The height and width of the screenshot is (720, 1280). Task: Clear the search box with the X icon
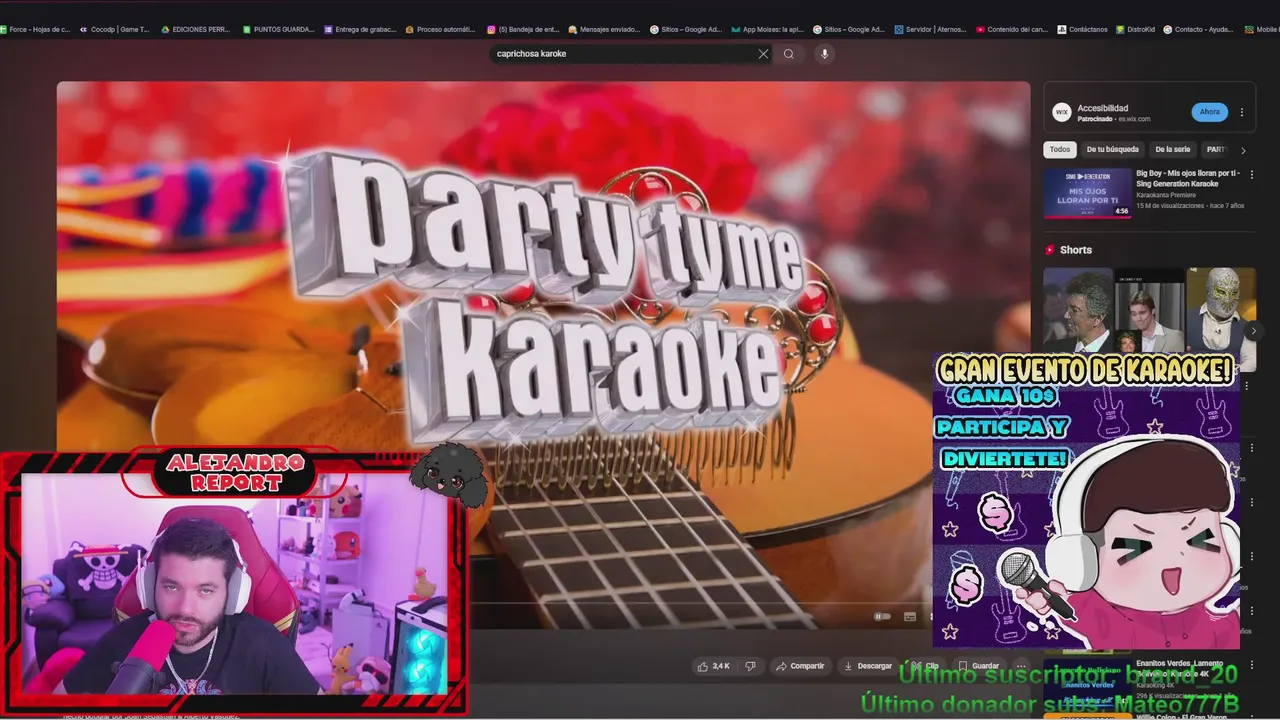pos(763,54)
